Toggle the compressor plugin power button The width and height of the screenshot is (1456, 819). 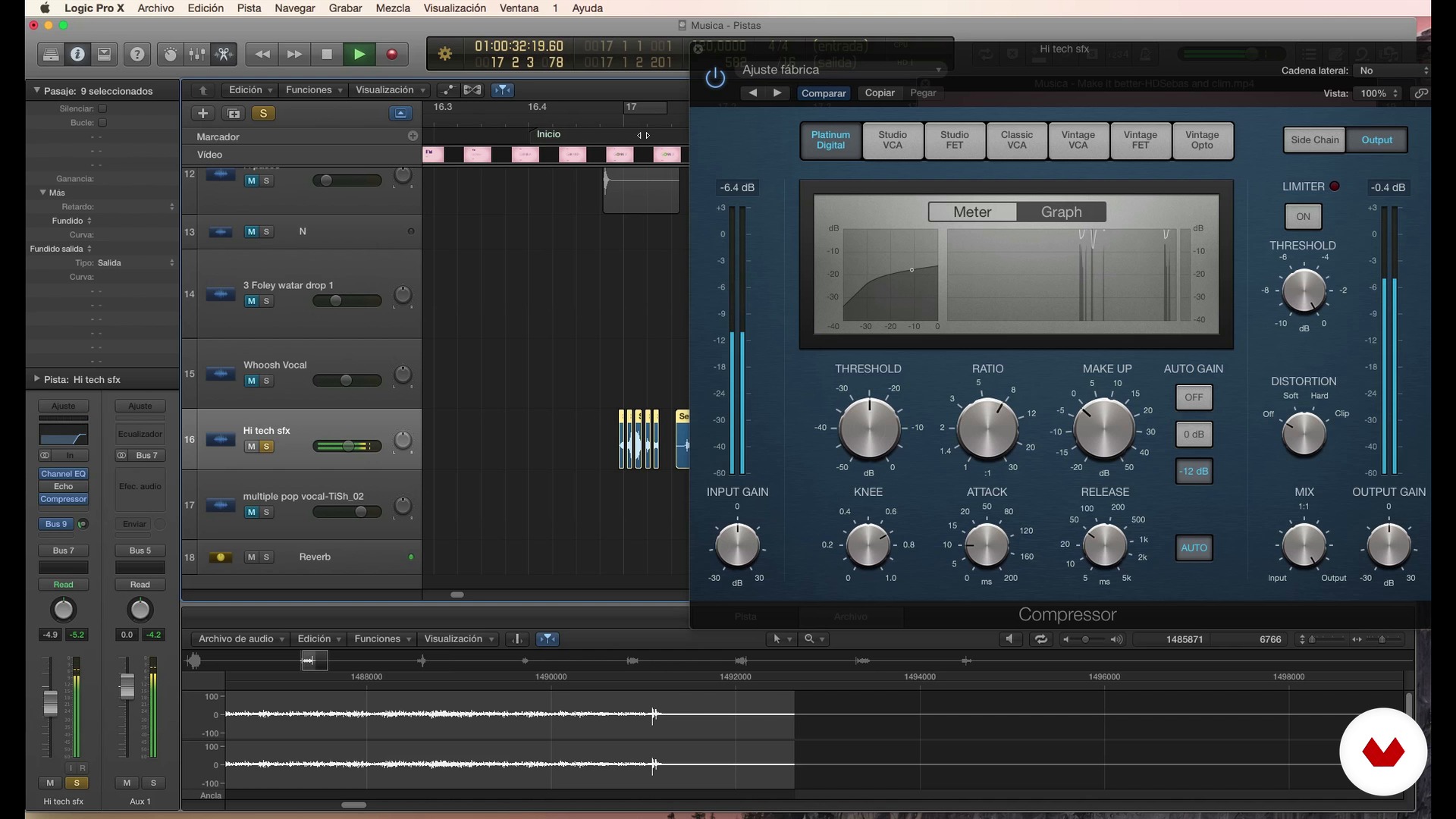click(715, 77)
